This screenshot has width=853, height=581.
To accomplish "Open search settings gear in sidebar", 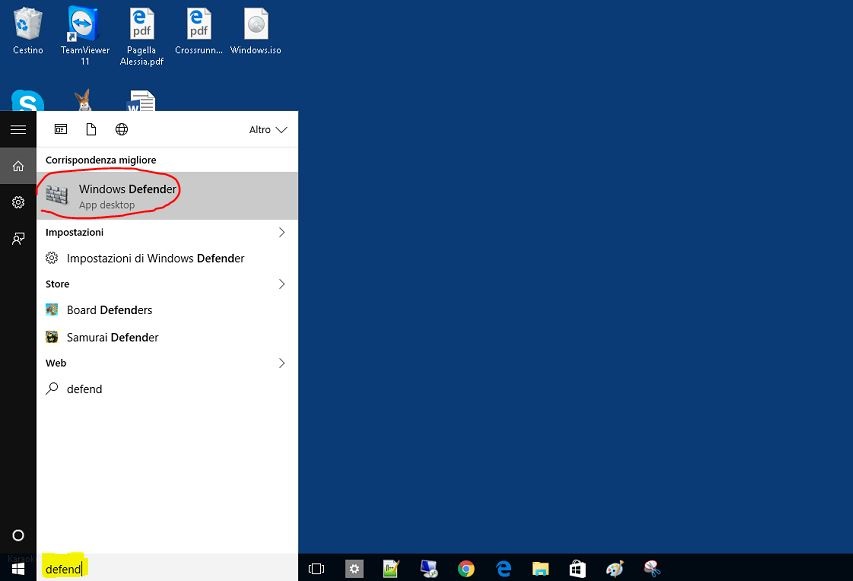I will (18, 202).
